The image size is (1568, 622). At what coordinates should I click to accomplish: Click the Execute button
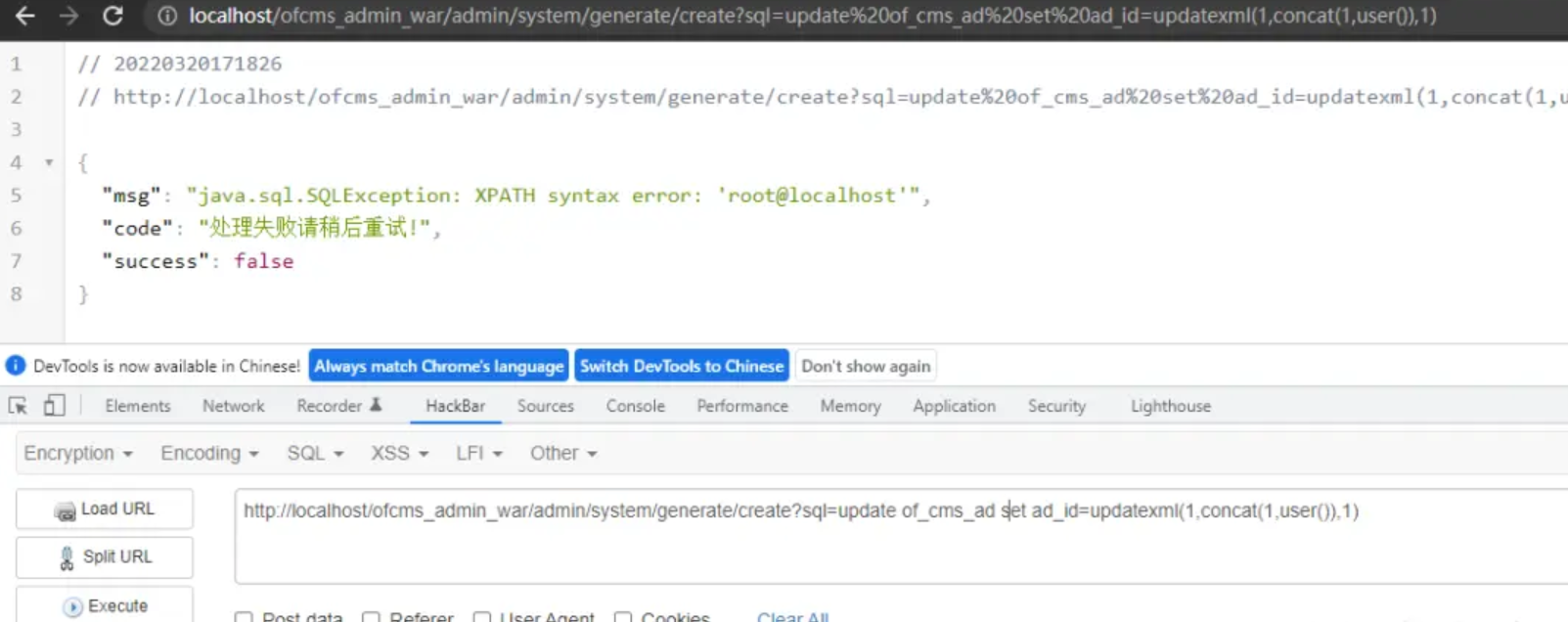(105, 605)
